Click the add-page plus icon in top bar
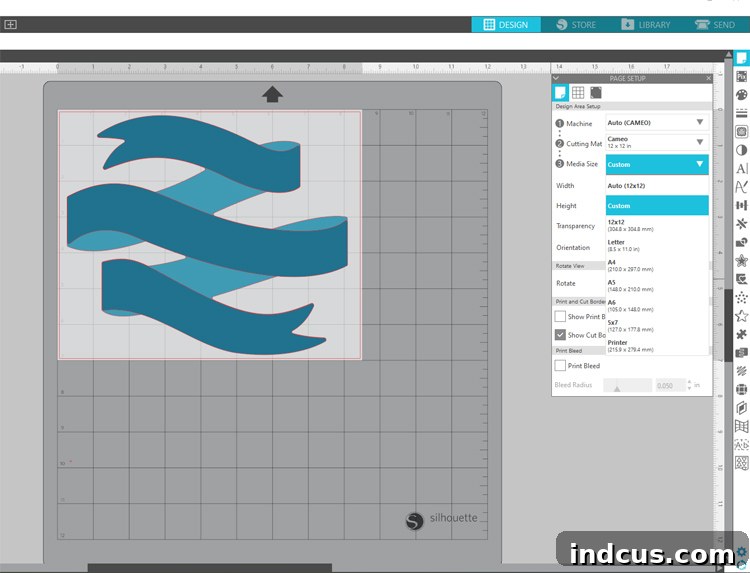 (11, 24)
